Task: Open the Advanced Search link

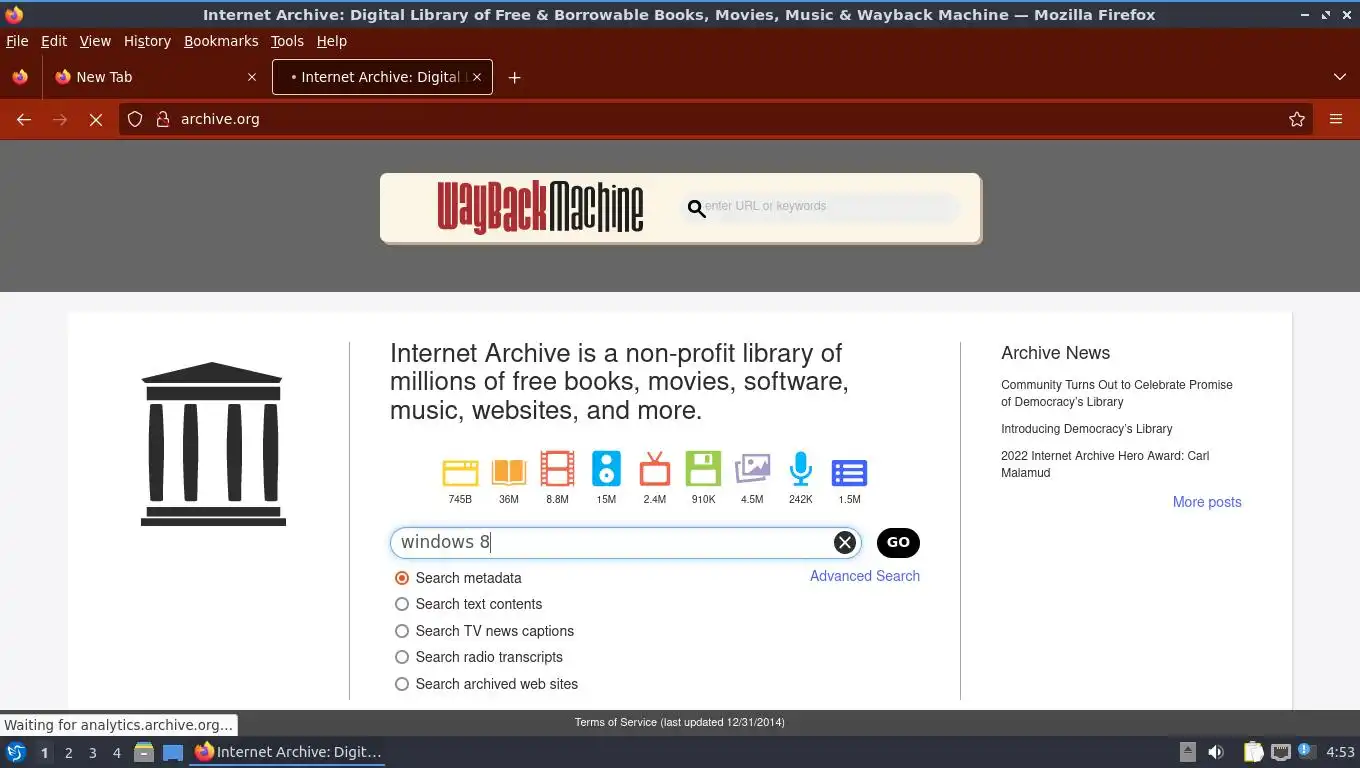Action: (x=865, y=576)
